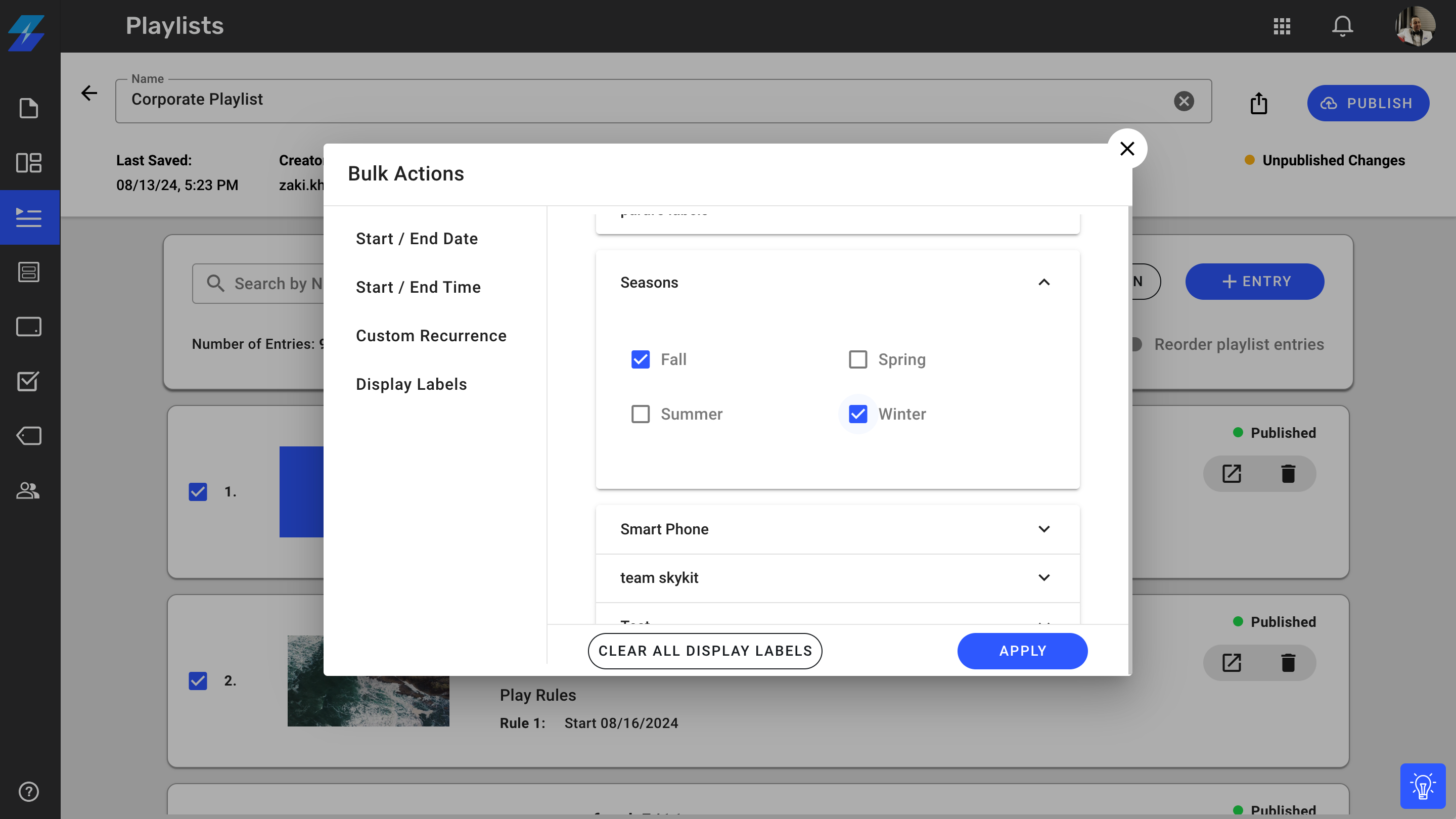Open the schedule list icon in sidebar
The image size is (1456, 819).
(28, 272)
